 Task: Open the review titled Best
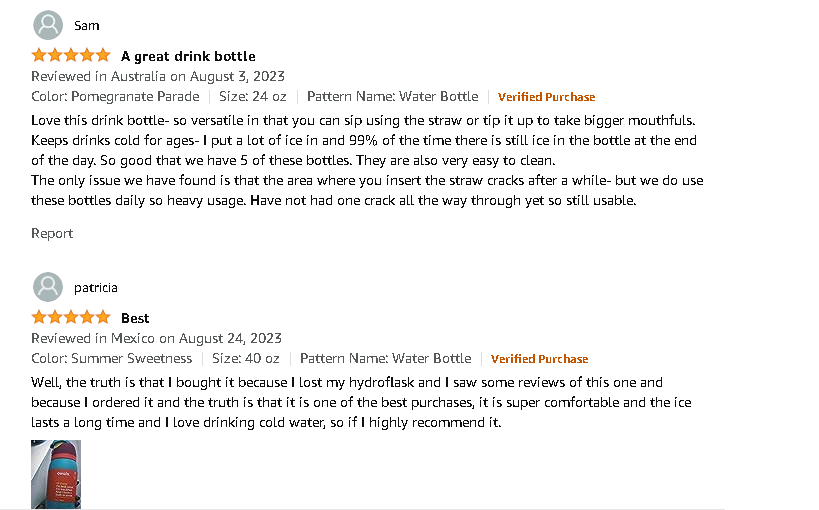coord(135,318)
